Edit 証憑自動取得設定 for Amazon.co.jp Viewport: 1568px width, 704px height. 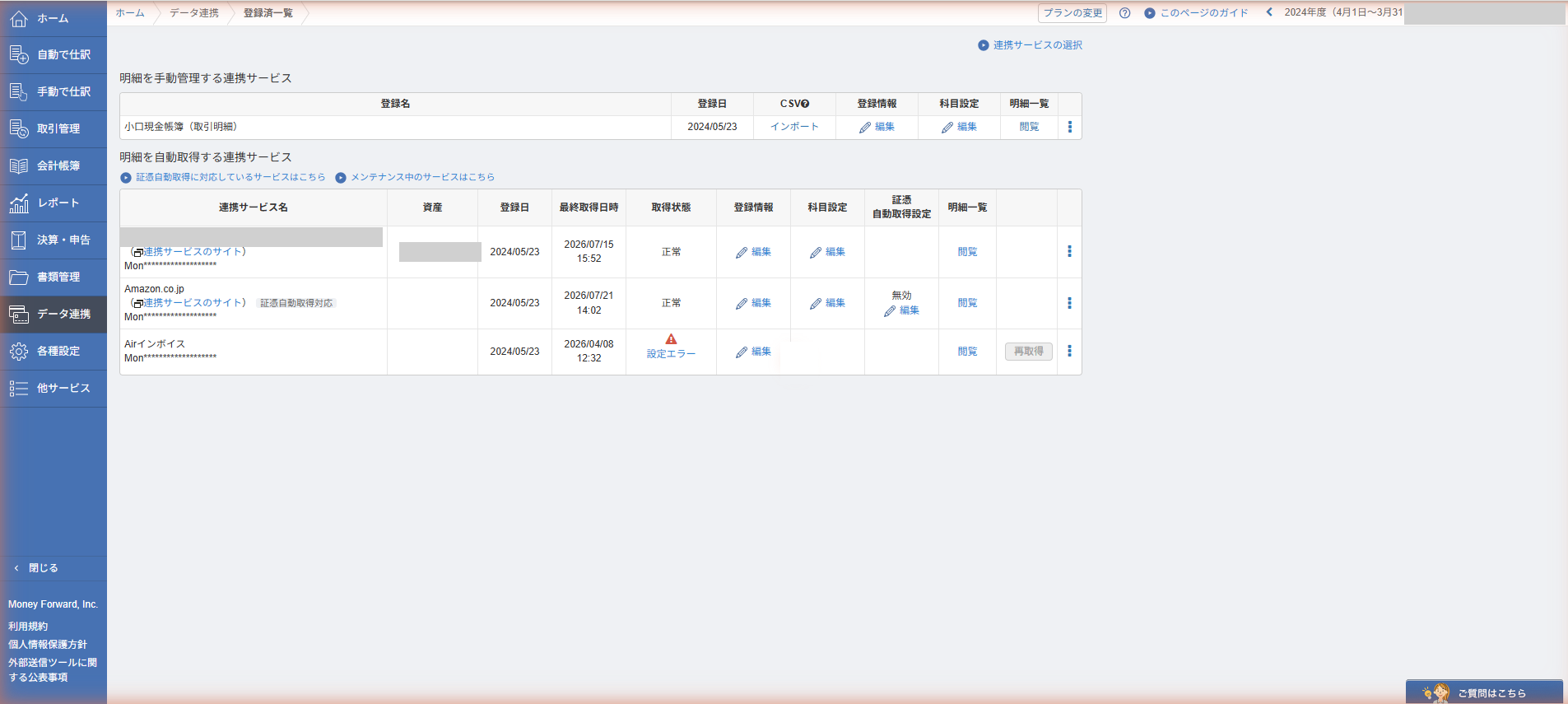coord(901,310)
